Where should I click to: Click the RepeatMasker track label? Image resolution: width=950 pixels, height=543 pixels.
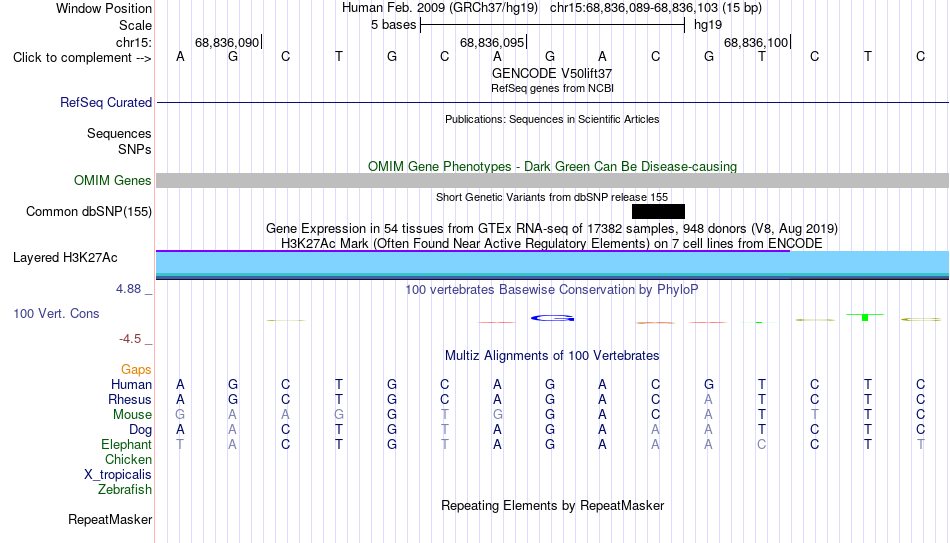click(x=110, y=519)
